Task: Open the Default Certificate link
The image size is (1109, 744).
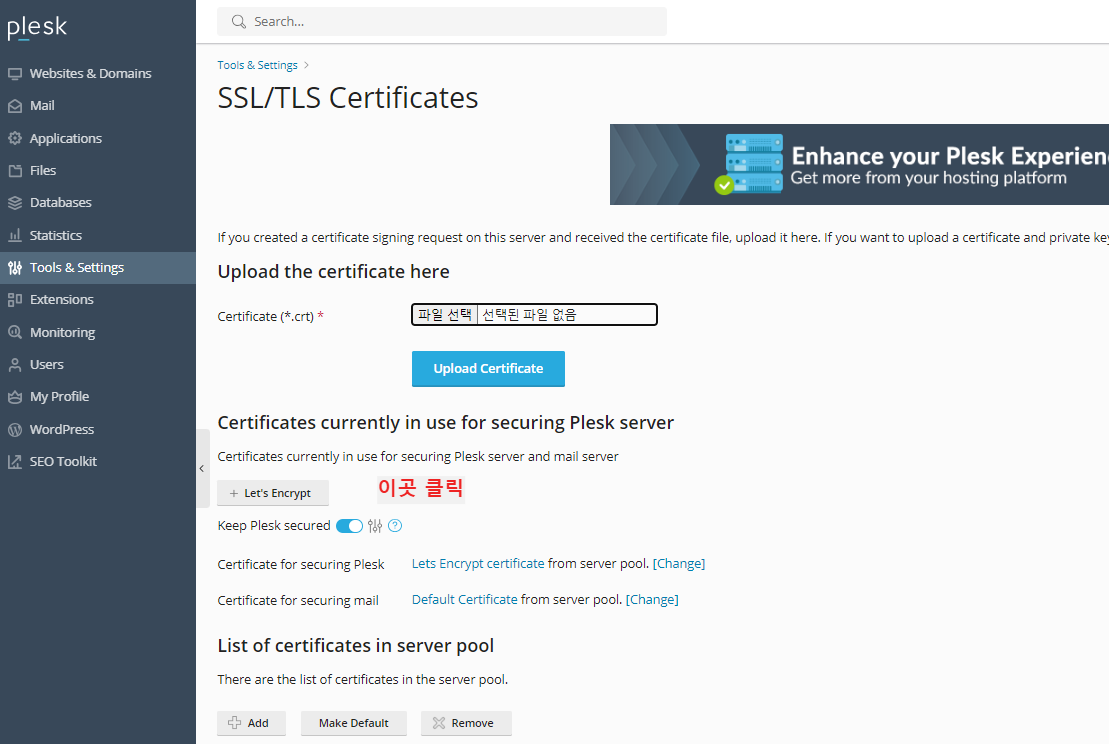Action: 465,600
